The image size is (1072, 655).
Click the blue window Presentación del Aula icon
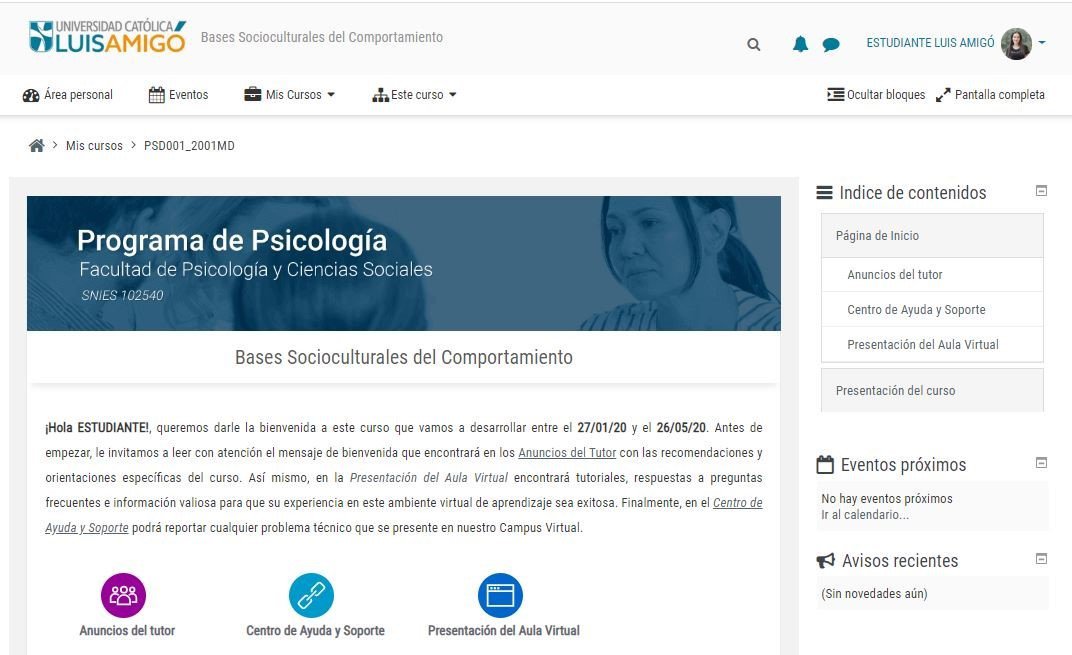pos(500,595)
